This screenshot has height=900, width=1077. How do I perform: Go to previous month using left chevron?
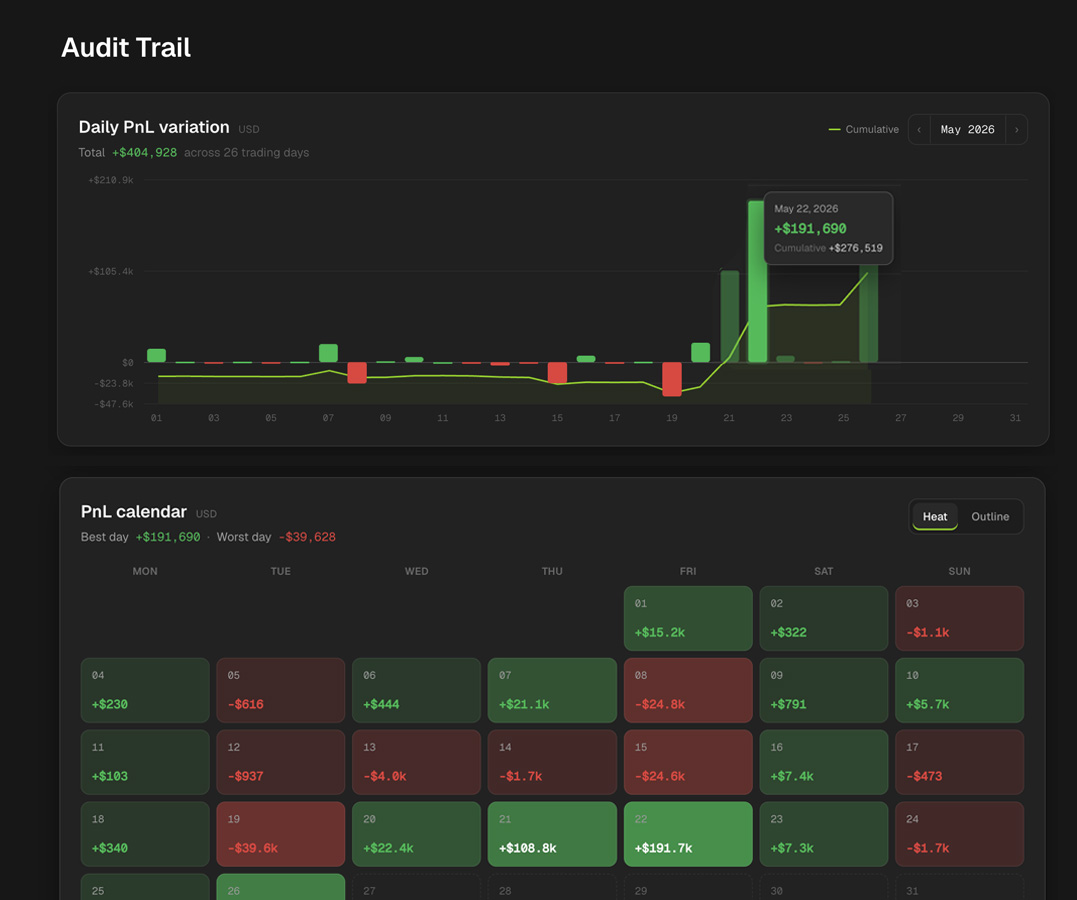click(919, 129)
